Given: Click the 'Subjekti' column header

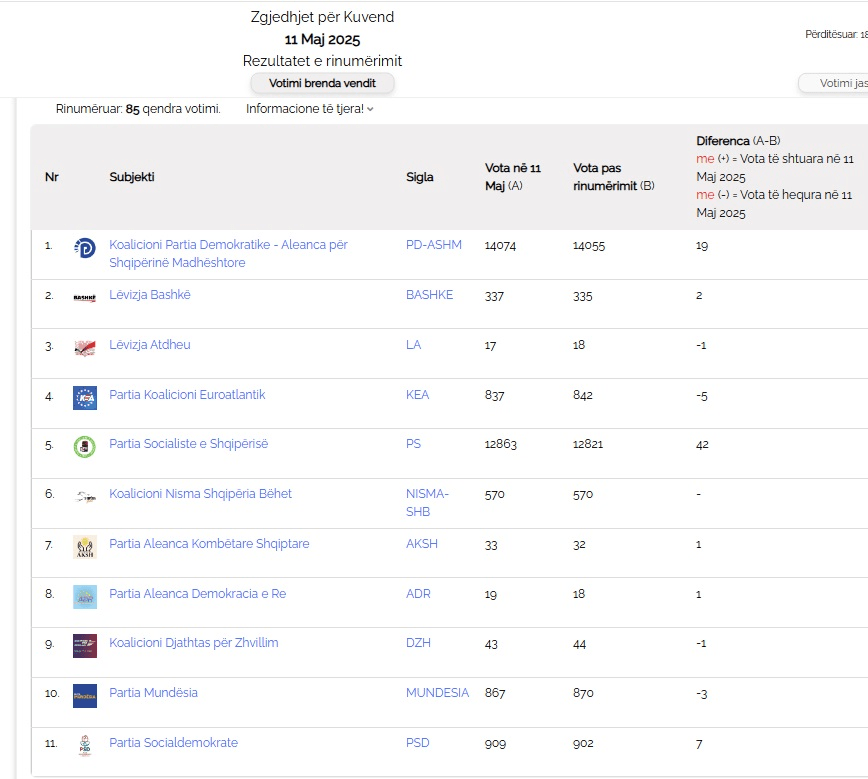Looking at the screenshot, I should 132,177.
